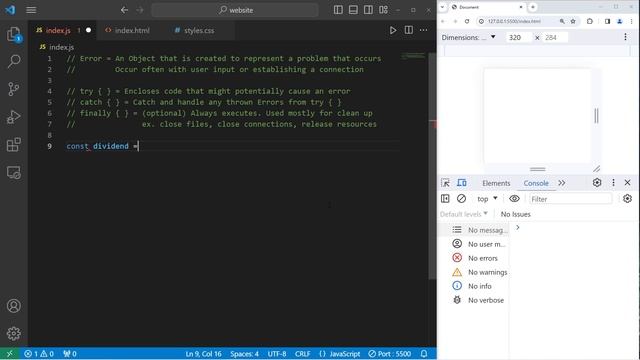Viewport: 640px width, 360px height.
Task: Switch to the Elements tab in DevTools
Action: (x=496, y=183)
